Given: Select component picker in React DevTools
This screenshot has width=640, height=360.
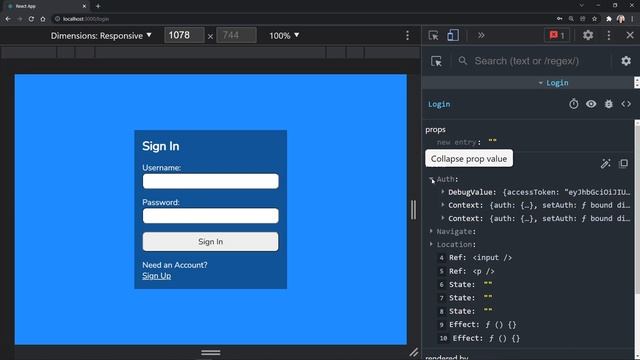Looking at the screenshot, I should [x=436, y=61].
